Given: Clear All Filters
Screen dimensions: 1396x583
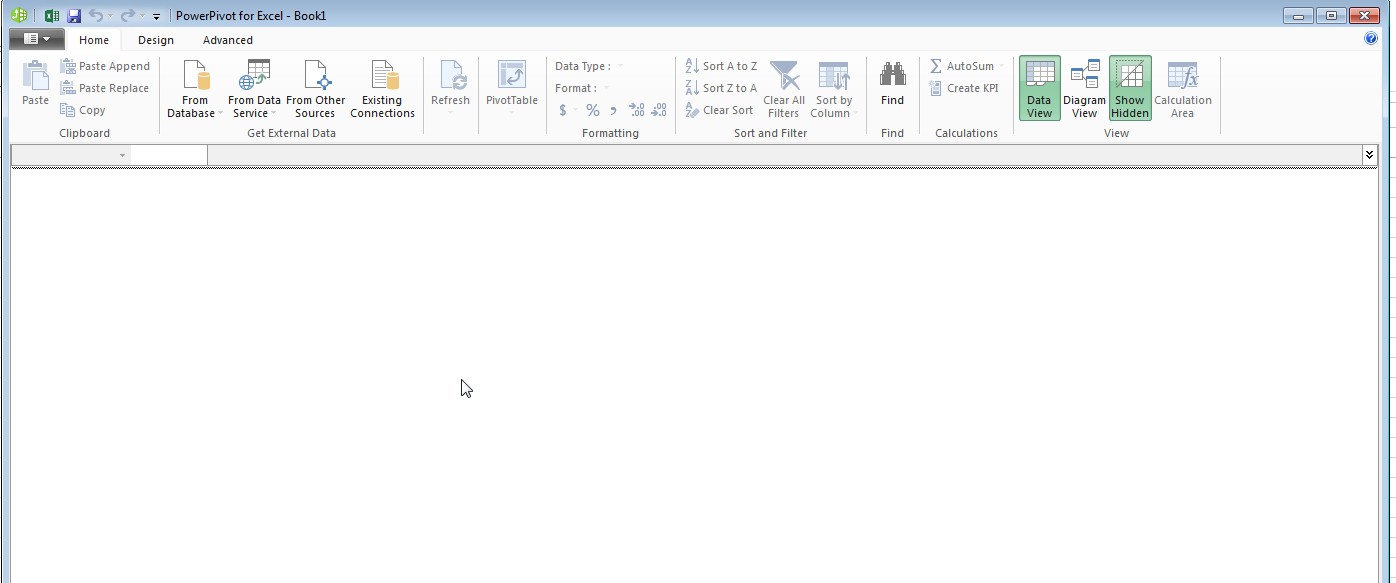Looking at the screenshot, I should coord(784,89).
